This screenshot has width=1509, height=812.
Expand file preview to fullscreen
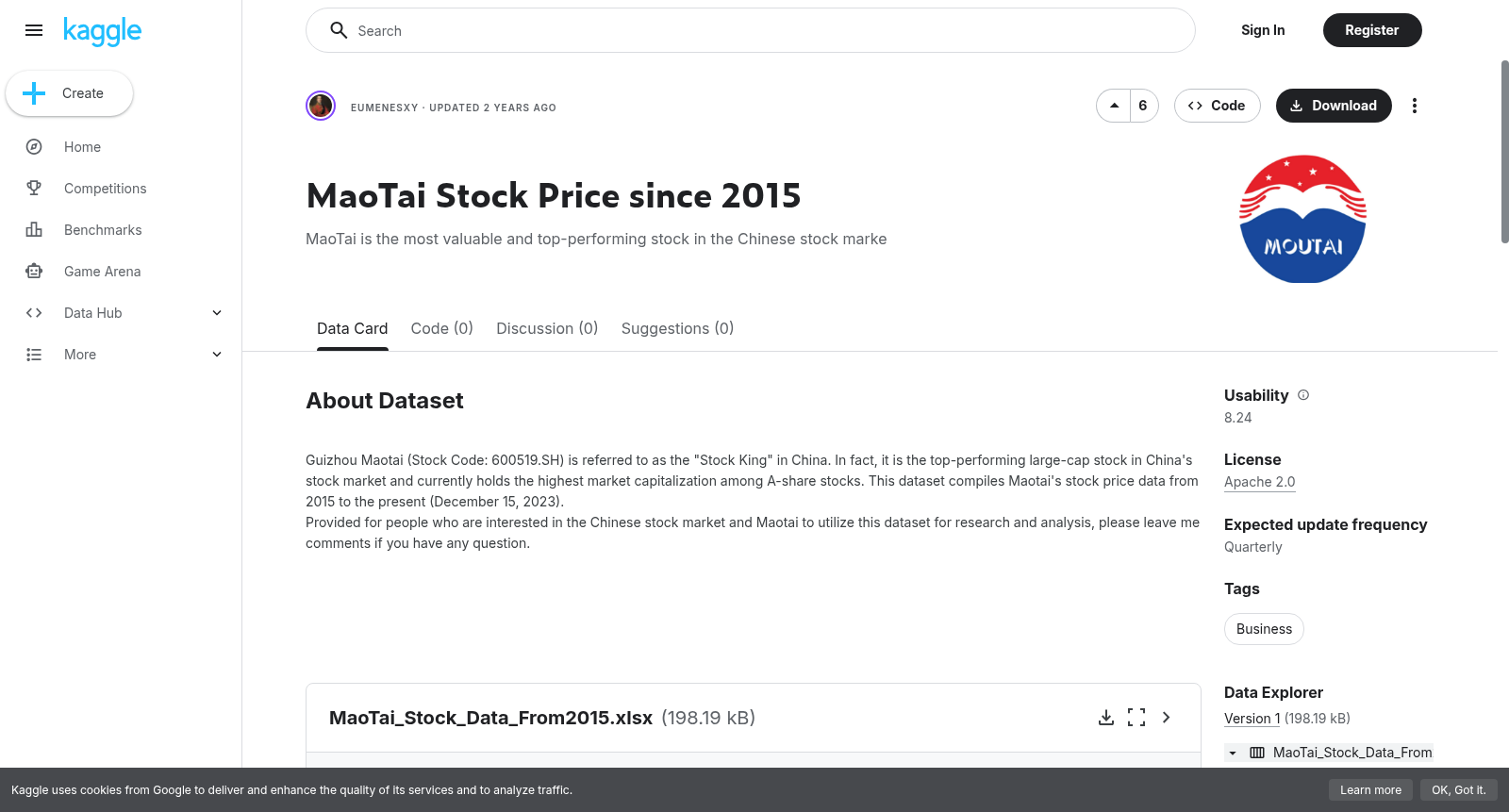click(1136, 718)
